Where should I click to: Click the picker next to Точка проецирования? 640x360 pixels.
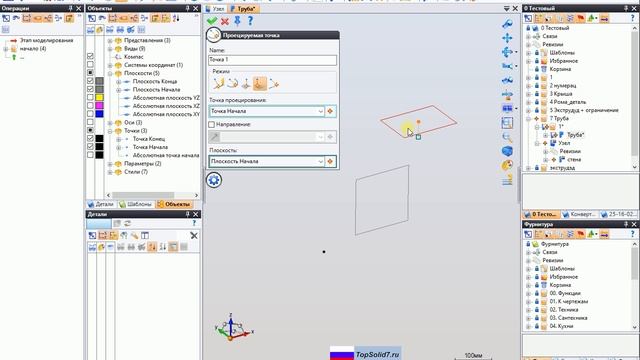pyautogui.click(x=330, y=111)
